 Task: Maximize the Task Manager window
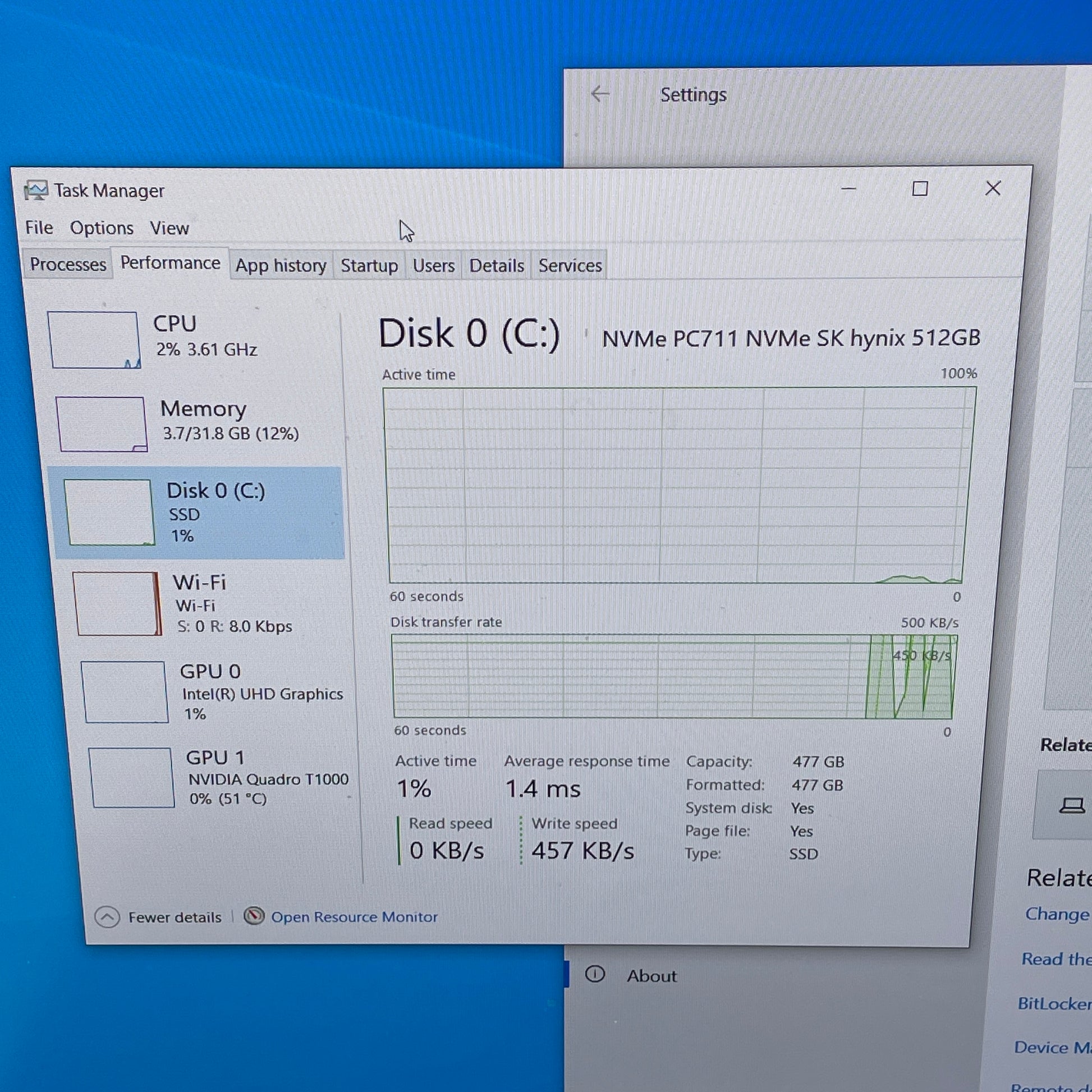(920, 189)
